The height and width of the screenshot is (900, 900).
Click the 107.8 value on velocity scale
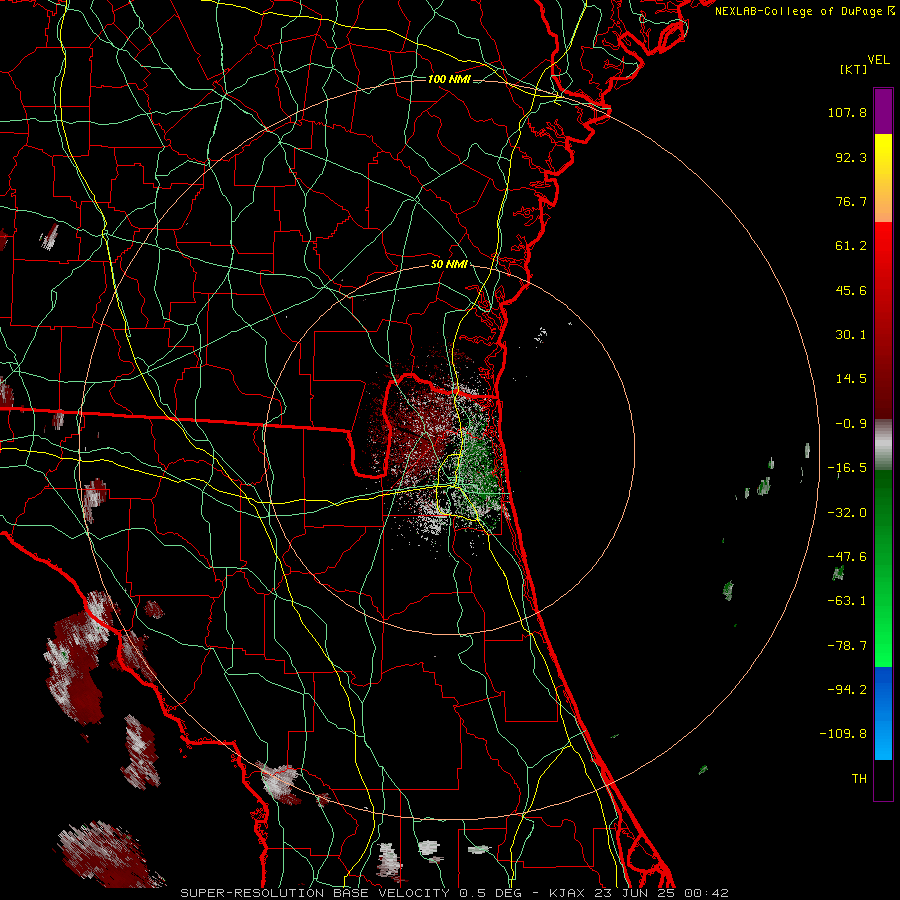(x=847, y=112)
